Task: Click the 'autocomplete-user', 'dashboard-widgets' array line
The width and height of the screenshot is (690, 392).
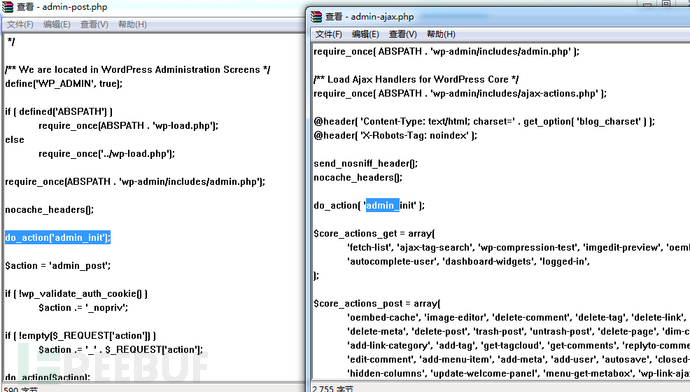Action: click(468, 262)
